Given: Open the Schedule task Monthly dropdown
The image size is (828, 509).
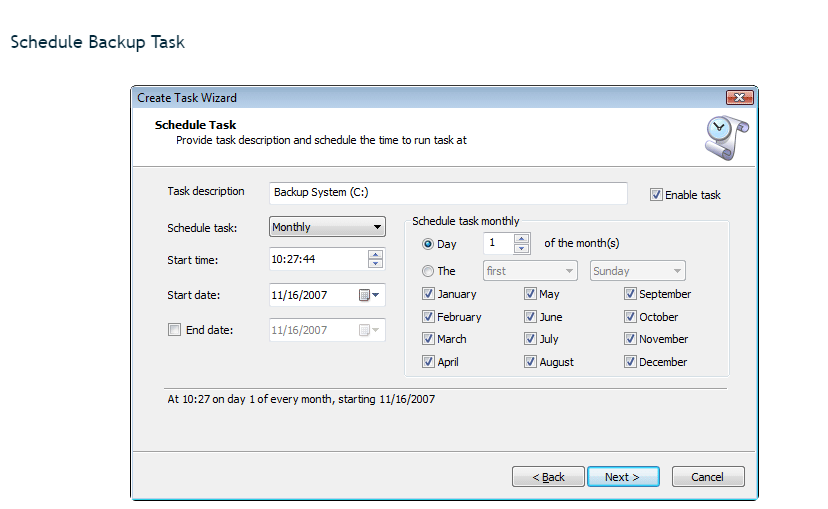Looking at the screenshot, I should click(x=327, y=227).
